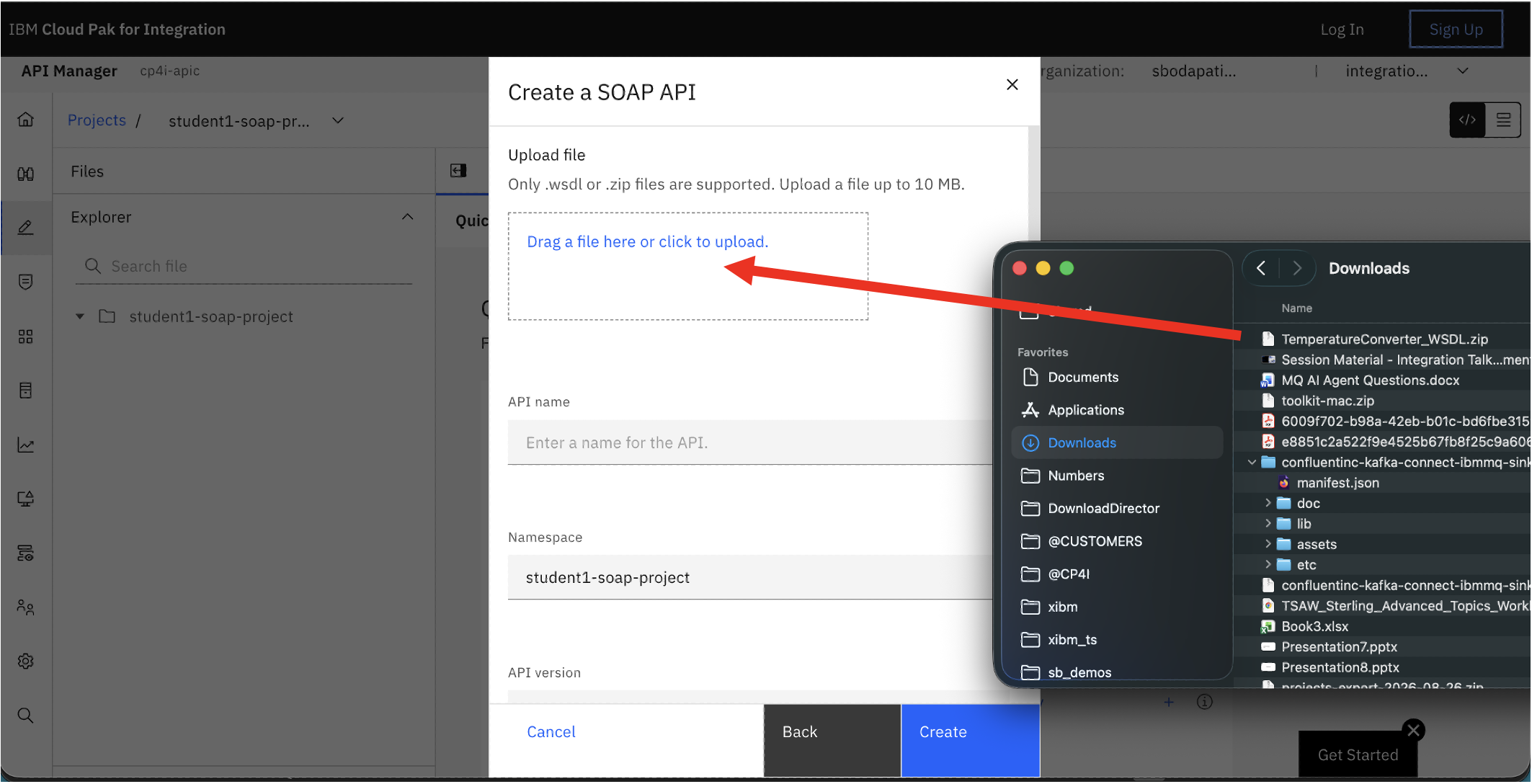
Task: Click the Log In link
Action: click(x=1342, y=30)
